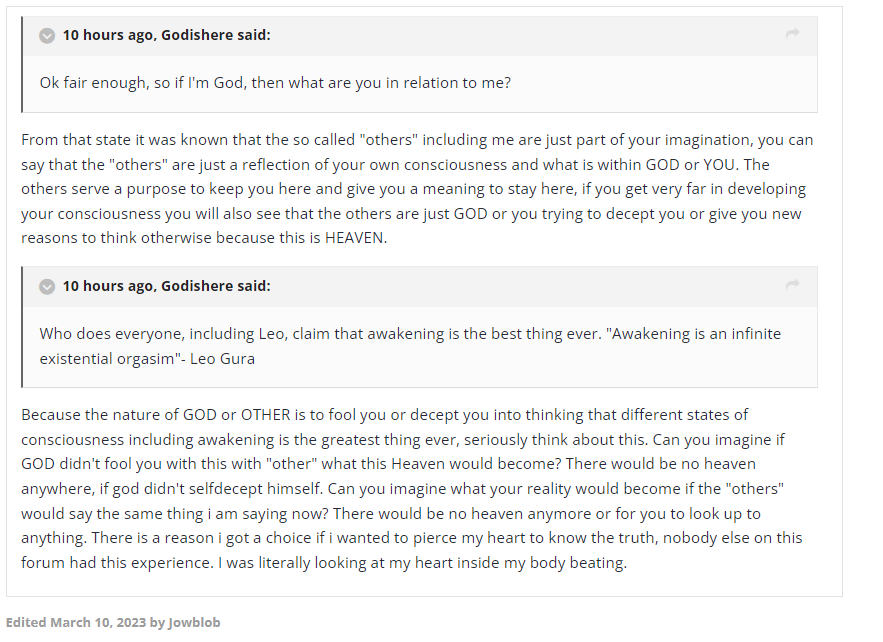Click the 'Leo Gura' attribution in the quote
883x642 pixels.
[222, 359]
